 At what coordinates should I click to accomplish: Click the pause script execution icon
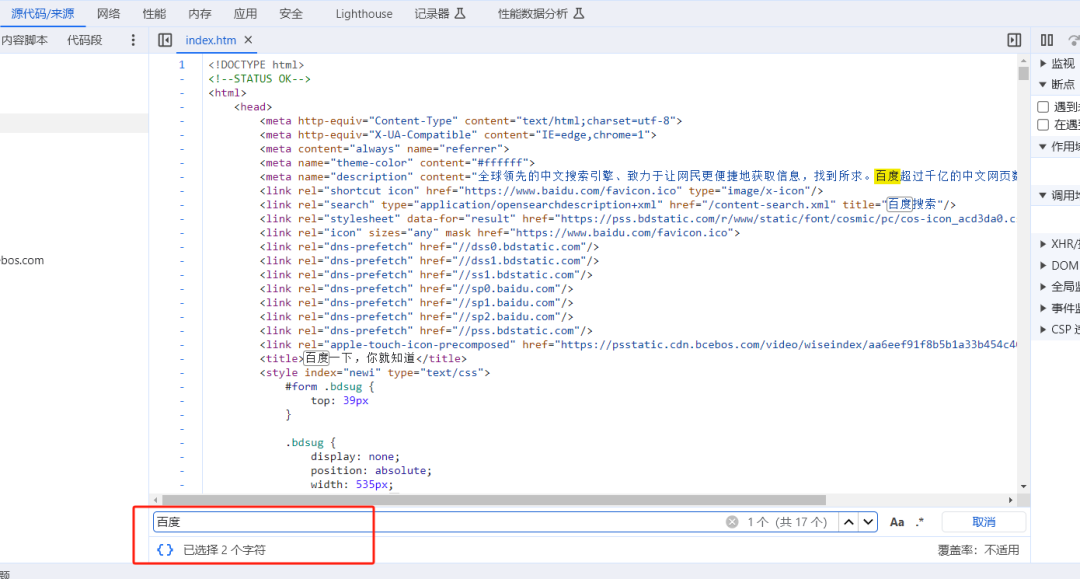[1047, 40]
